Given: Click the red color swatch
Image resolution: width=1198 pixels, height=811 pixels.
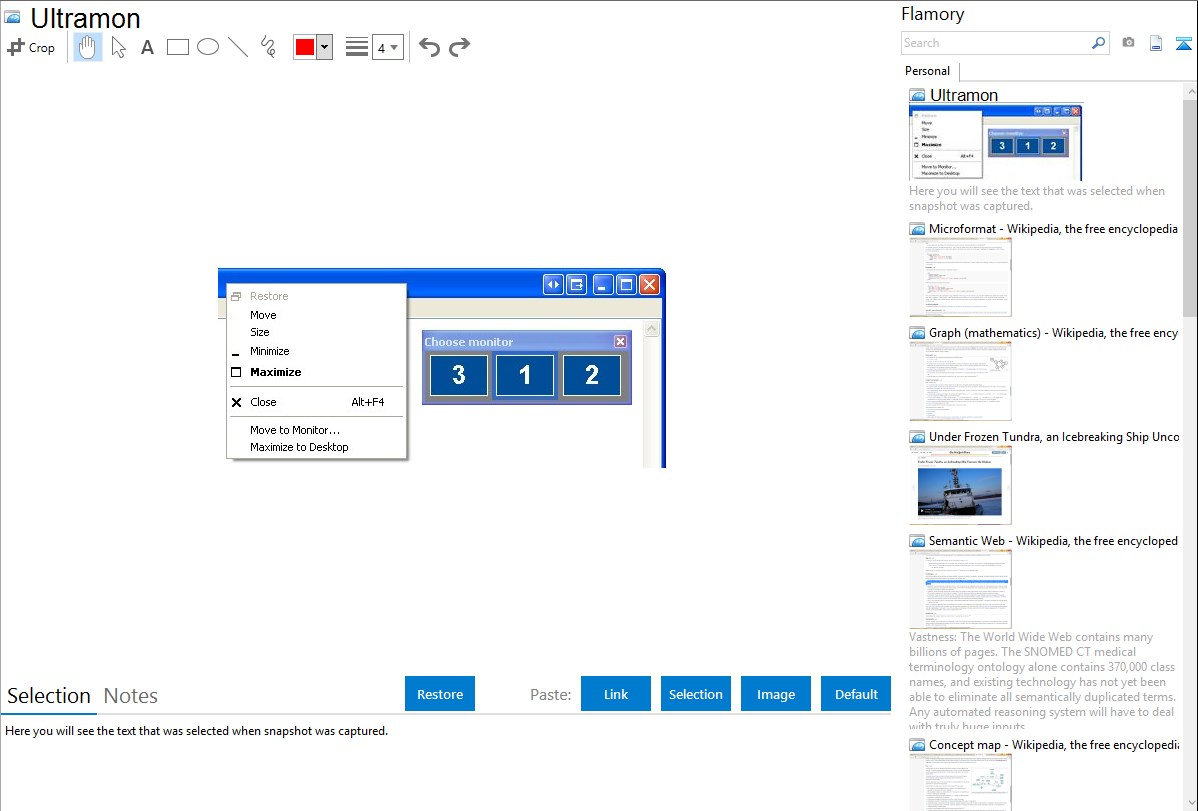Looking at the screenshot, I should click(x=305, y=47).
